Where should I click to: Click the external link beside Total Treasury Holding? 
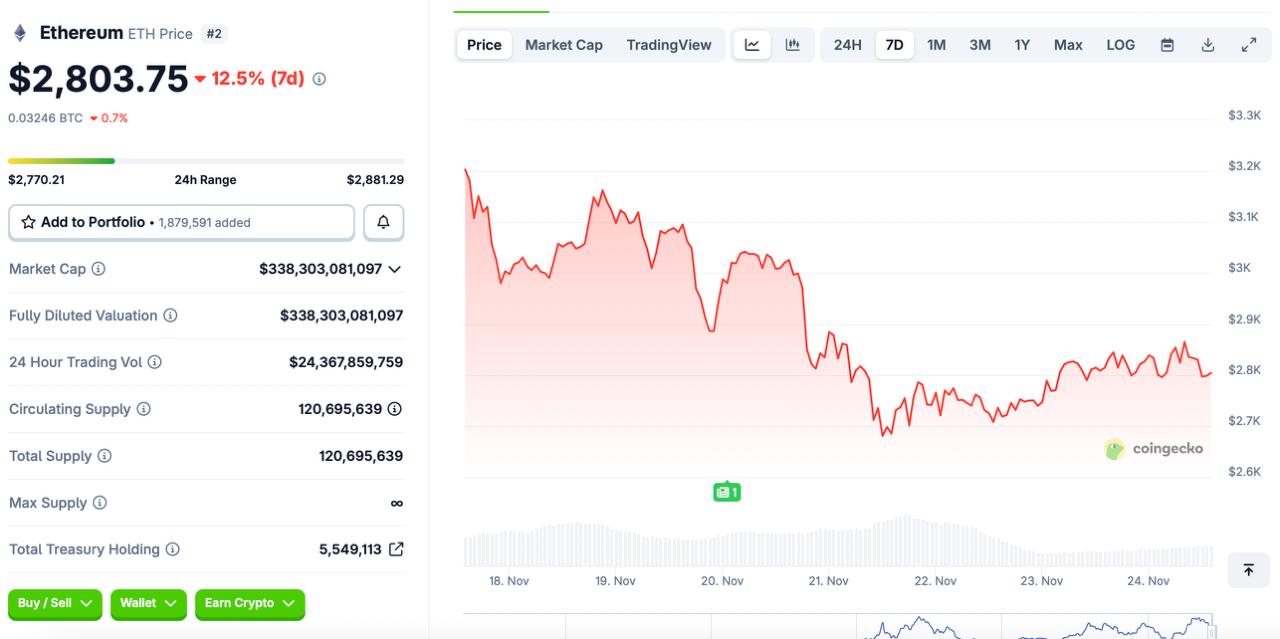(x=395, y=548)
